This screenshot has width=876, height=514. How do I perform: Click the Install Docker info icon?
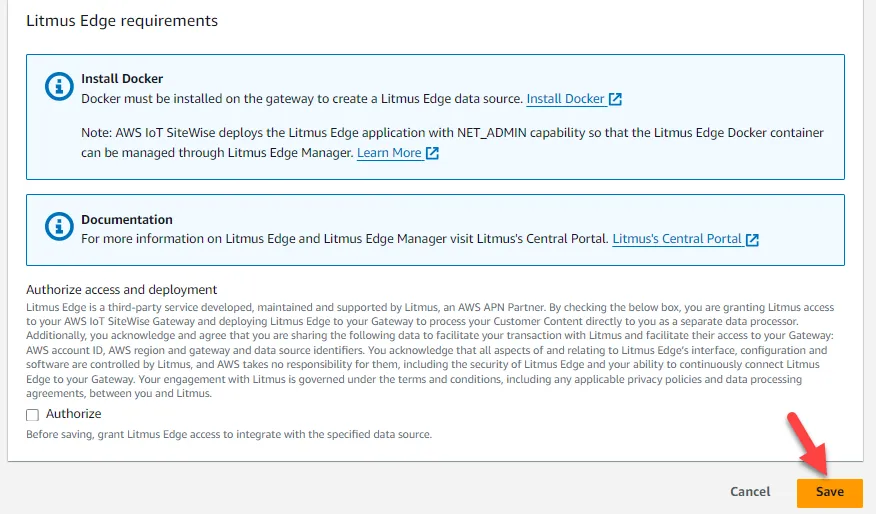point(59,87)
